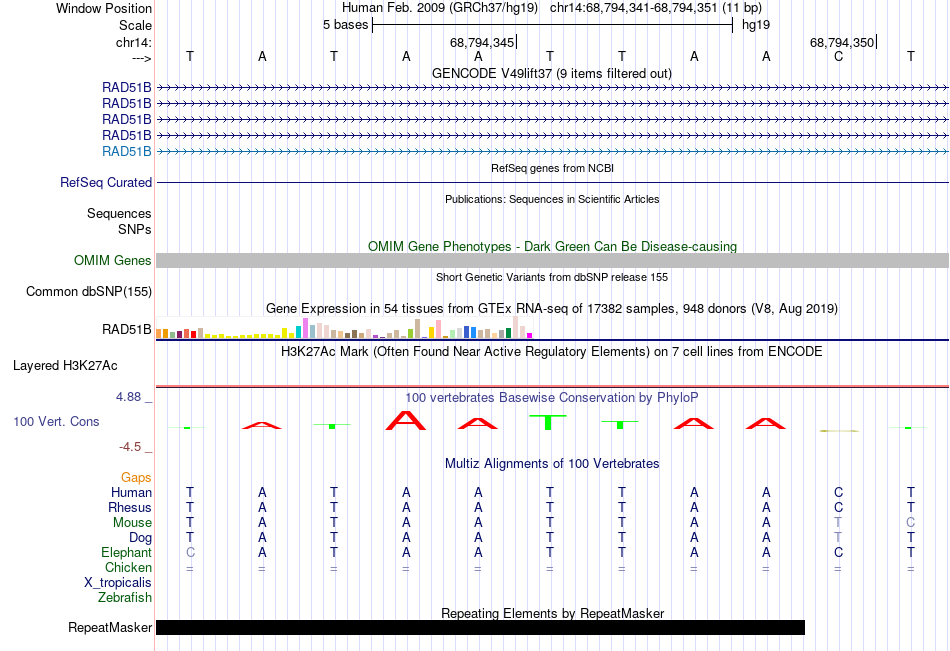
Task: Select the Rhesus alignment row label
Action: (130, 507)
